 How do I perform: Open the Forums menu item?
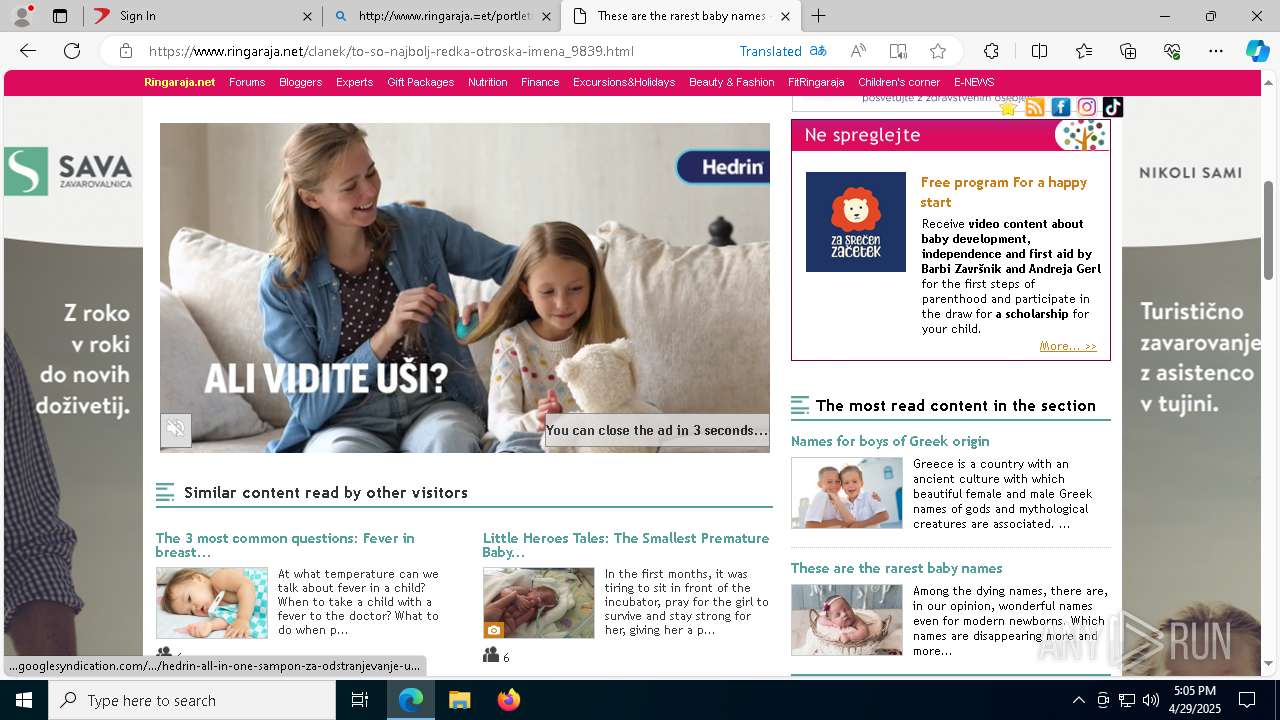coord(247,82)
